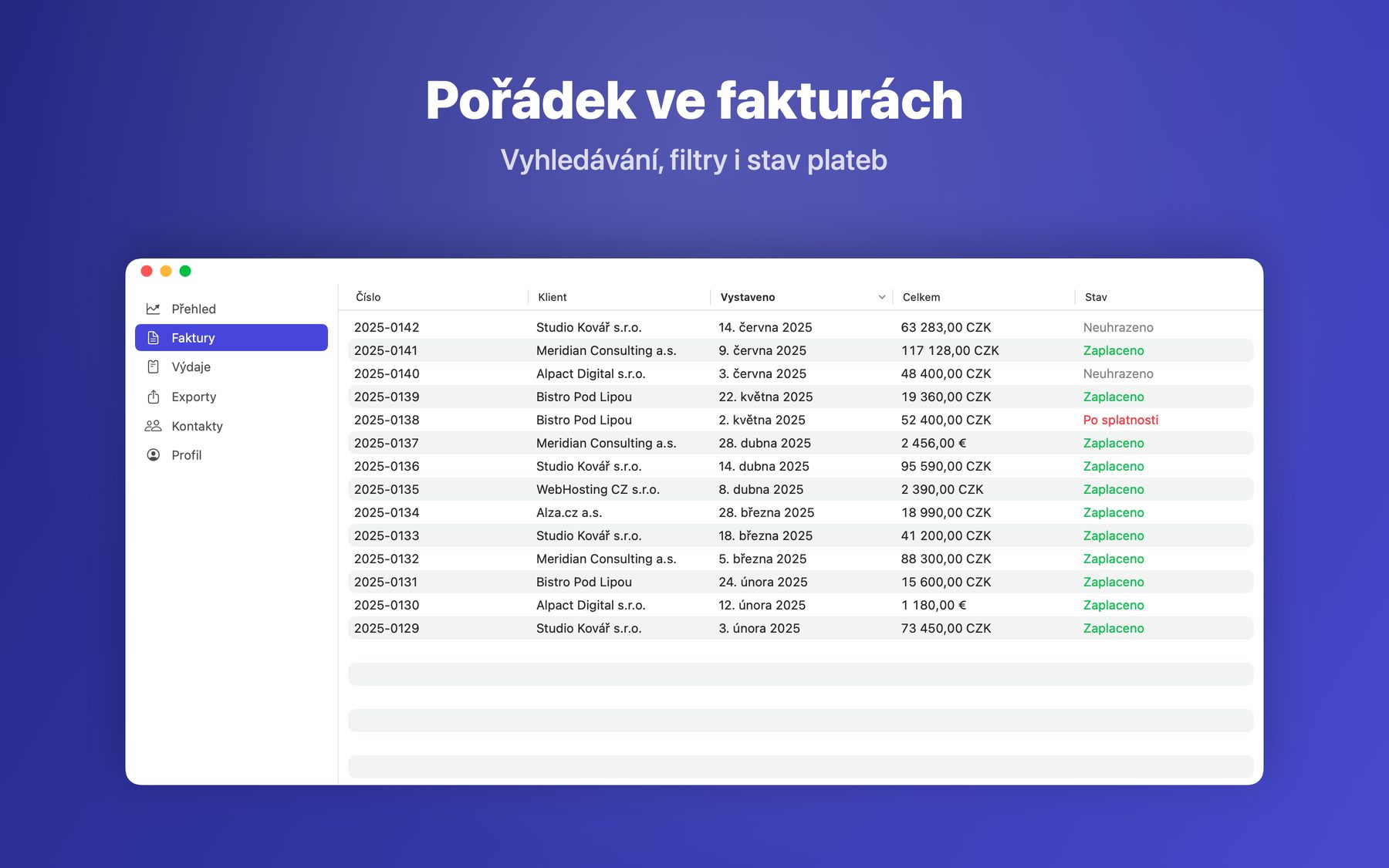Click amount 117 128,00 CZK
Viewport: 1389px width, 868px height.
click(950, 350)
